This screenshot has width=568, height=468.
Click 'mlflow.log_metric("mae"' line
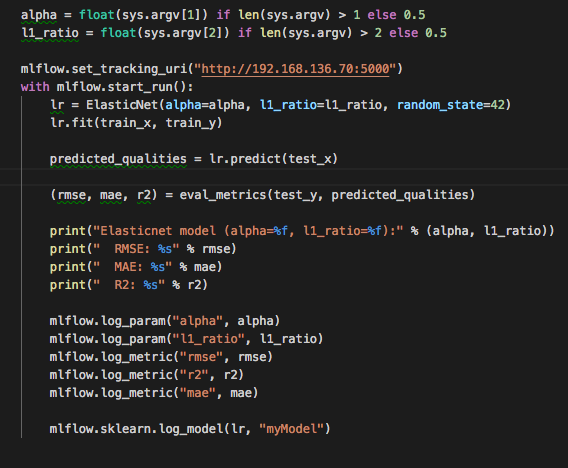(154, 393)
